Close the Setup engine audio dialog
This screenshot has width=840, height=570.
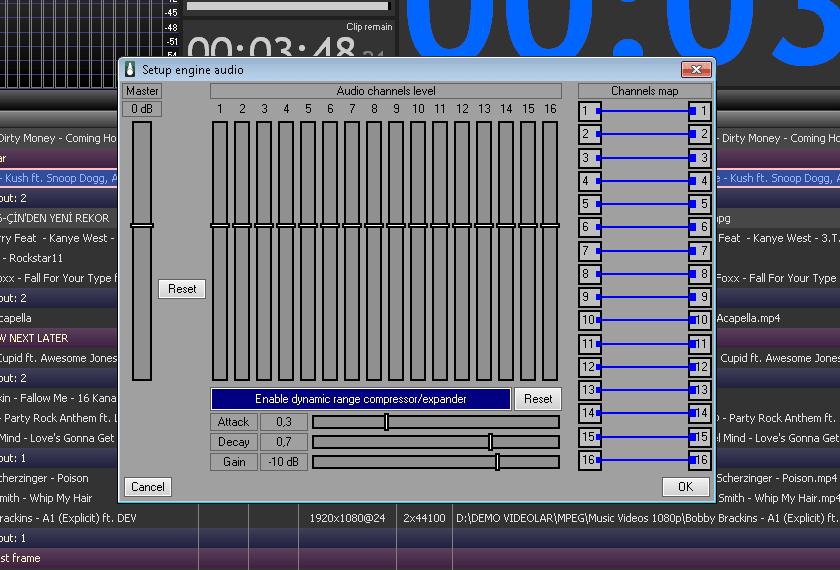[x=695, y=70]
